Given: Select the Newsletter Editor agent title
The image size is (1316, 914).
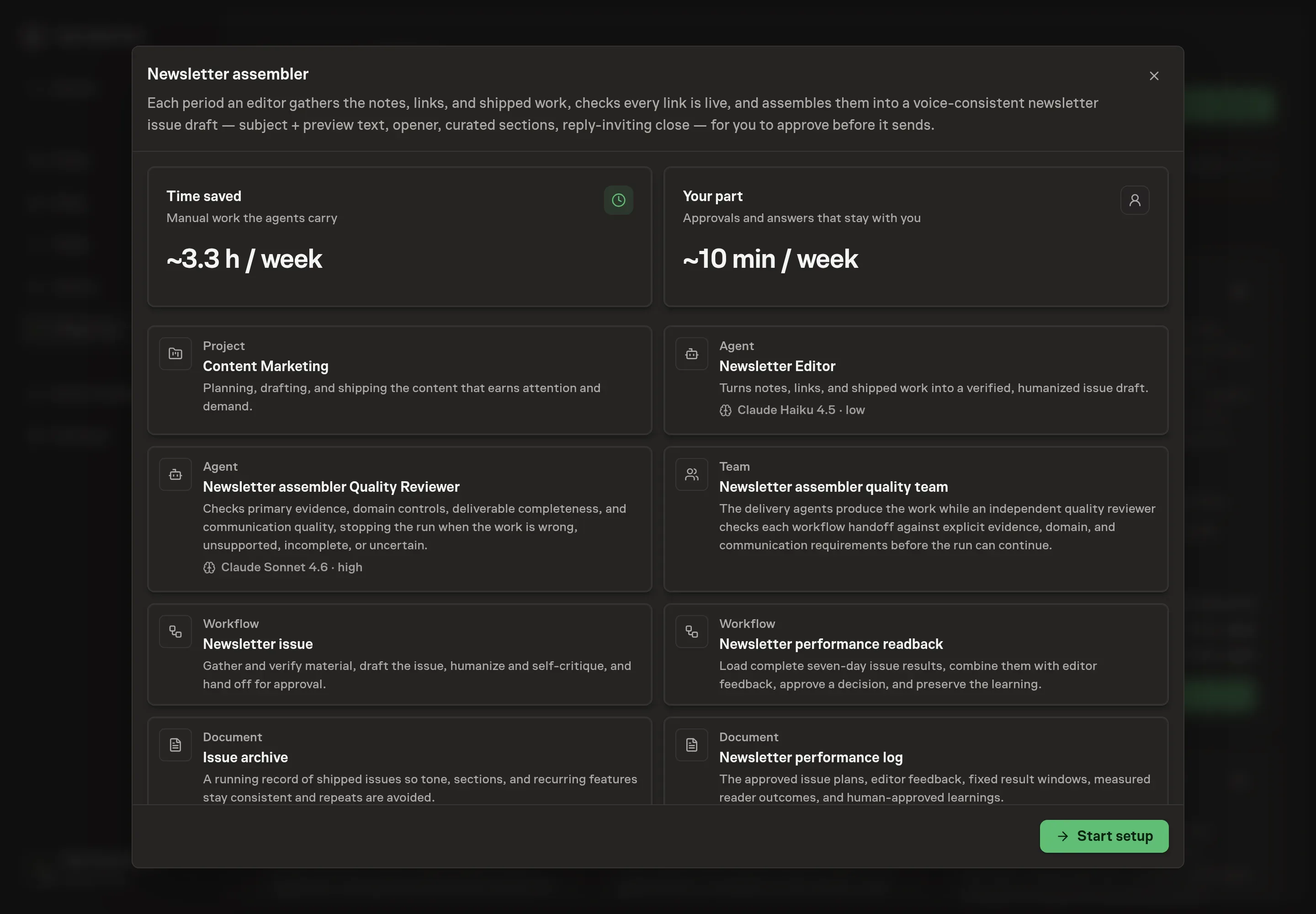Looking at the screenshot, I should tap(777, 366).
